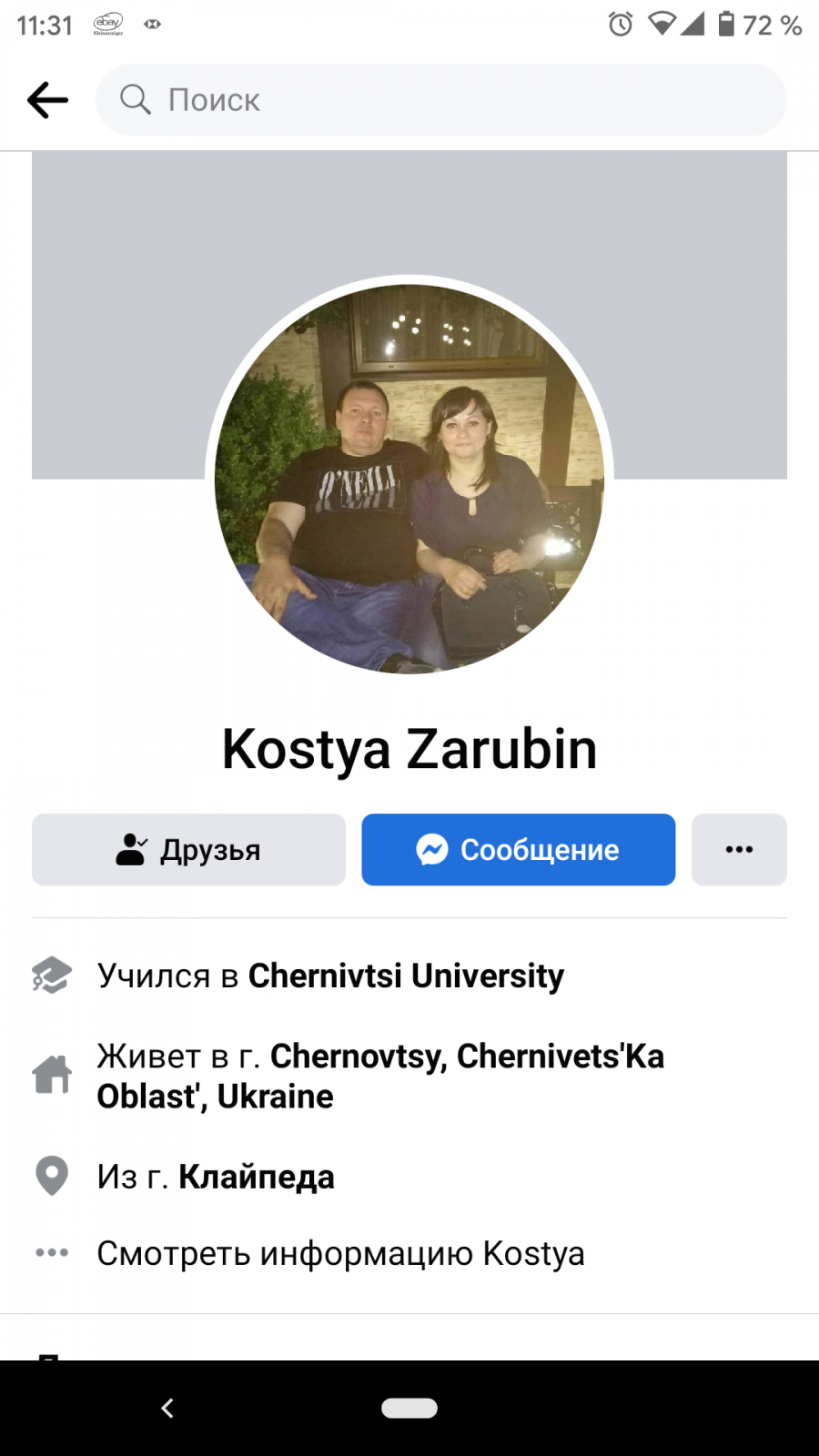The image size is (819, 1456).
Task: Tap the Android home pill button
Action: point(409,1408)
